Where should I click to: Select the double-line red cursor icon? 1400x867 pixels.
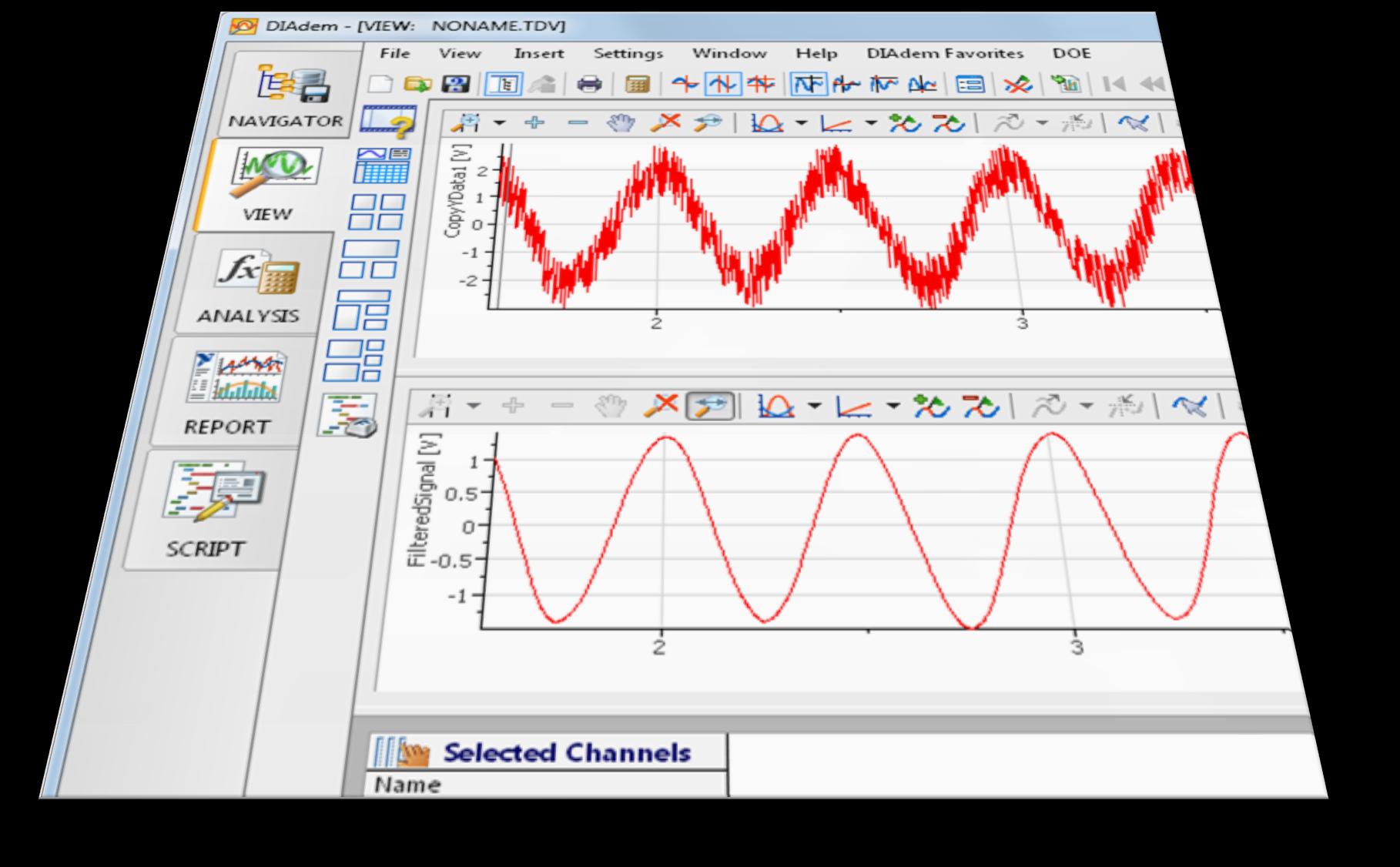click(x=761, y=84)
